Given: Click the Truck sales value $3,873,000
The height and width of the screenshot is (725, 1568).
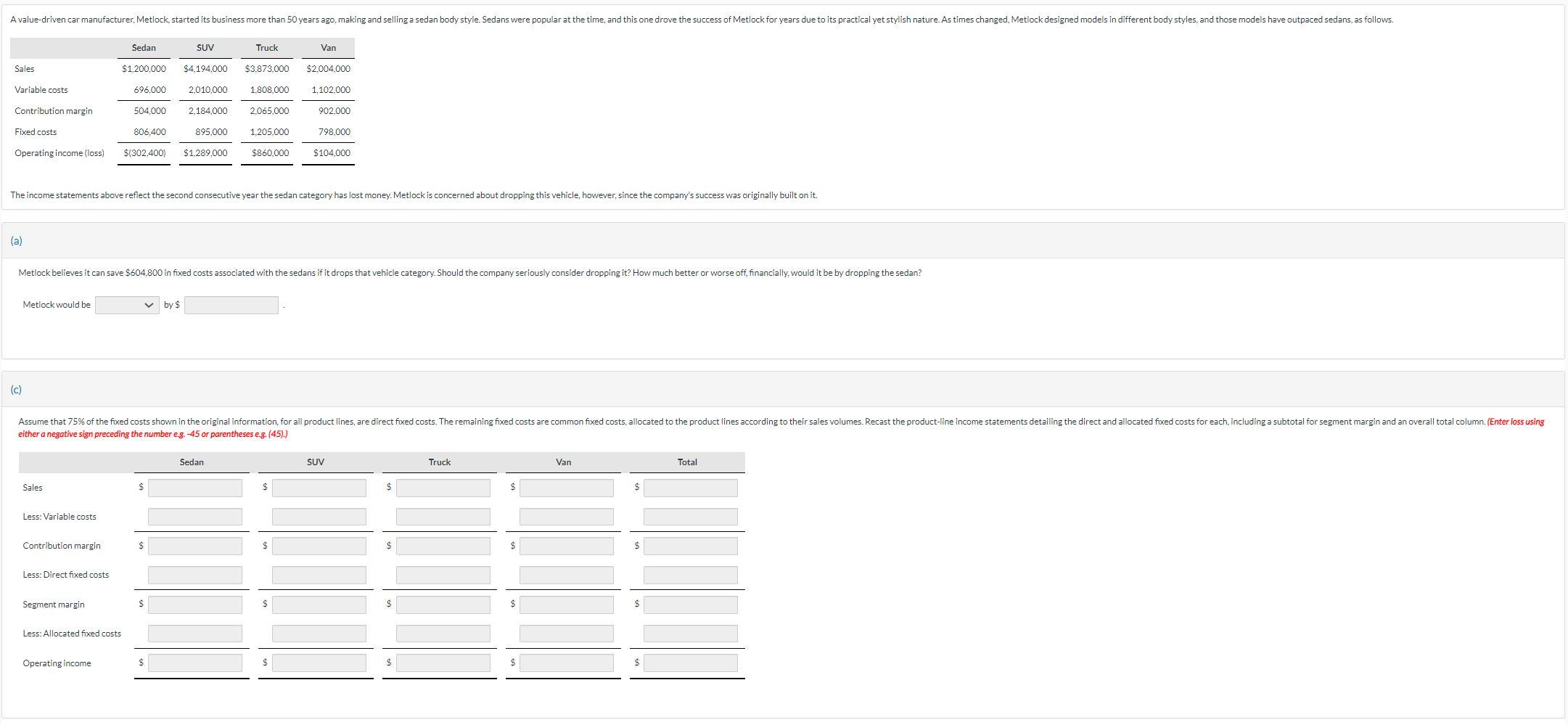Looking at the screenshot, I should pyautogui.click(x=267, y=69).
